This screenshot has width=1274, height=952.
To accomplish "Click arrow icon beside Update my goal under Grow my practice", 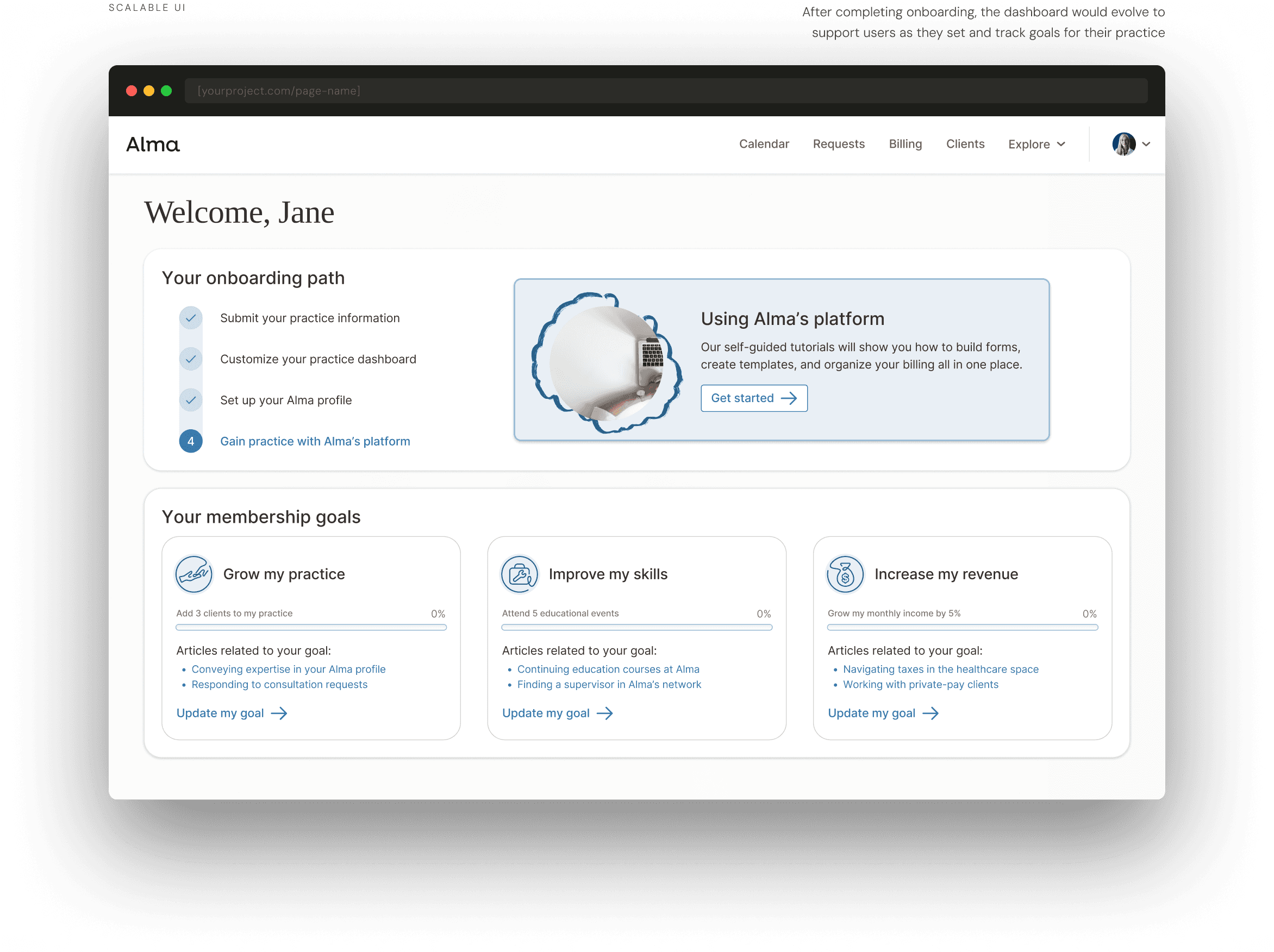I will click(279, 713).
